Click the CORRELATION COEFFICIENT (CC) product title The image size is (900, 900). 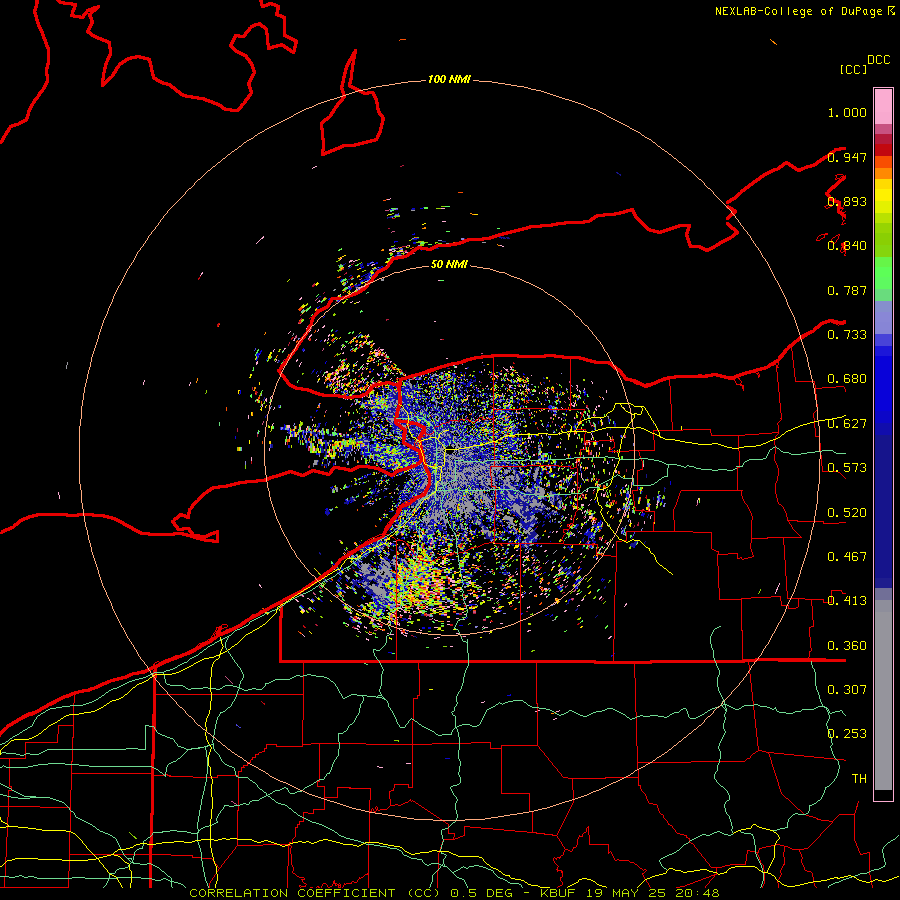point(315,893)
